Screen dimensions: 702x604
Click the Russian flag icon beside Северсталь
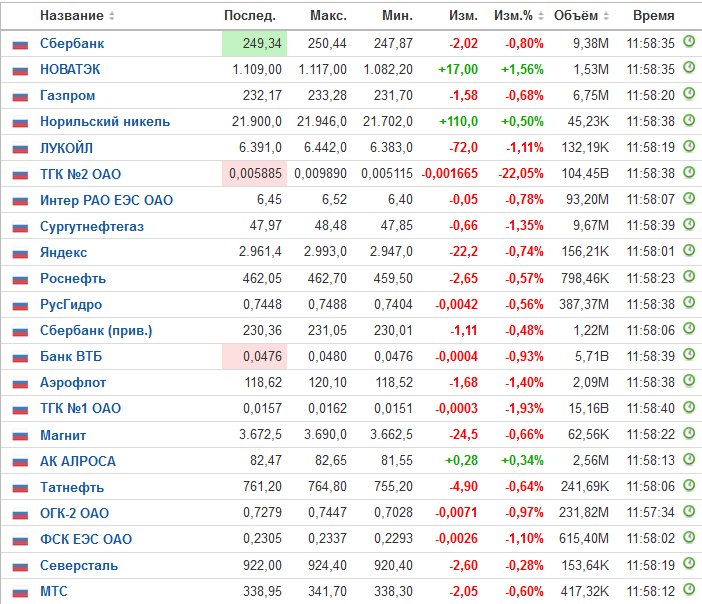20,566
